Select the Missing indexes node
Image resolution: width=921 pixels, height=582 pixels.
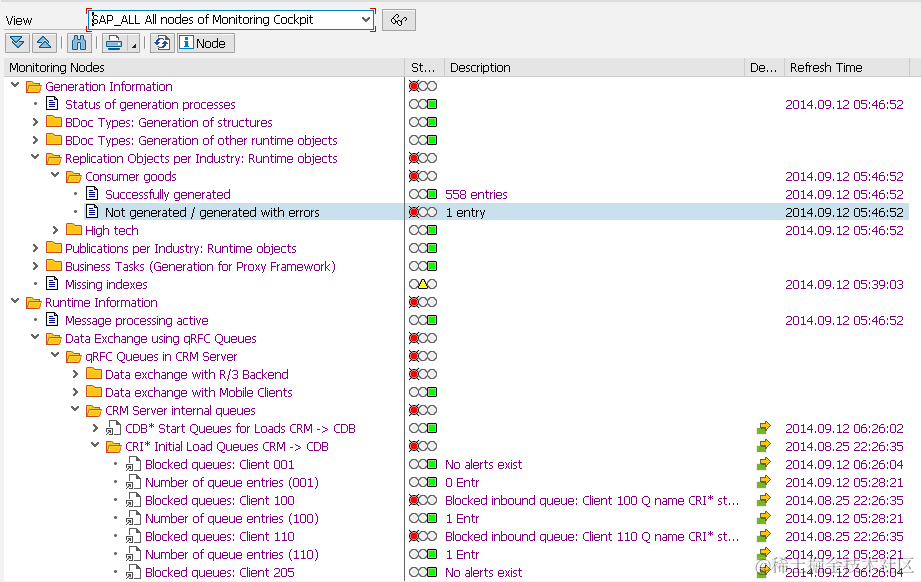106,284
